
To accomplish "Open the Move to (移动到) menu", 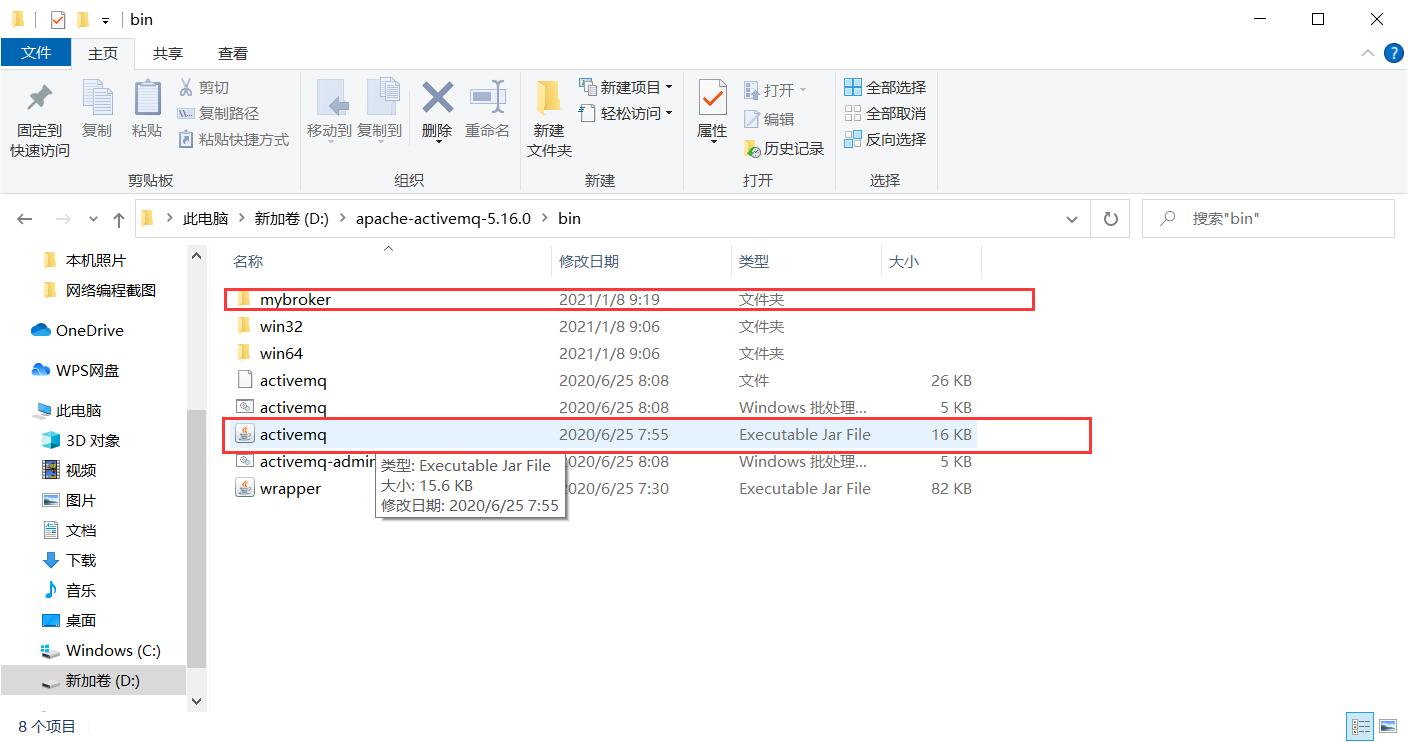I will (x=329, y=111).
